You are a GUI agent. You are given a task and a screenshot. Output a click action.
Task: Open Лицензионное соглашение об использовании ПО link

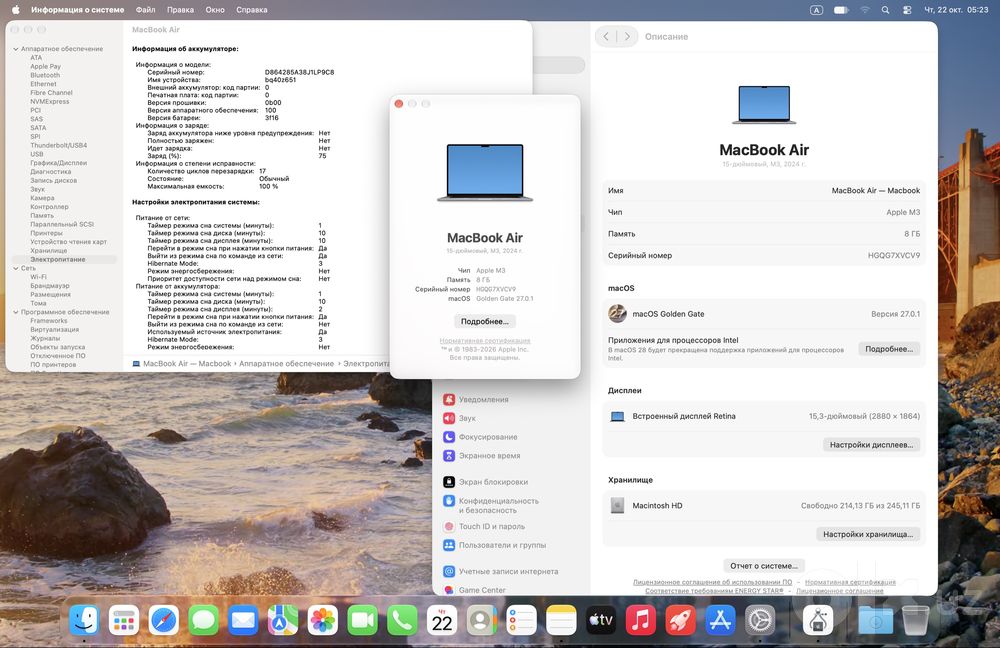tap(712, 582)
